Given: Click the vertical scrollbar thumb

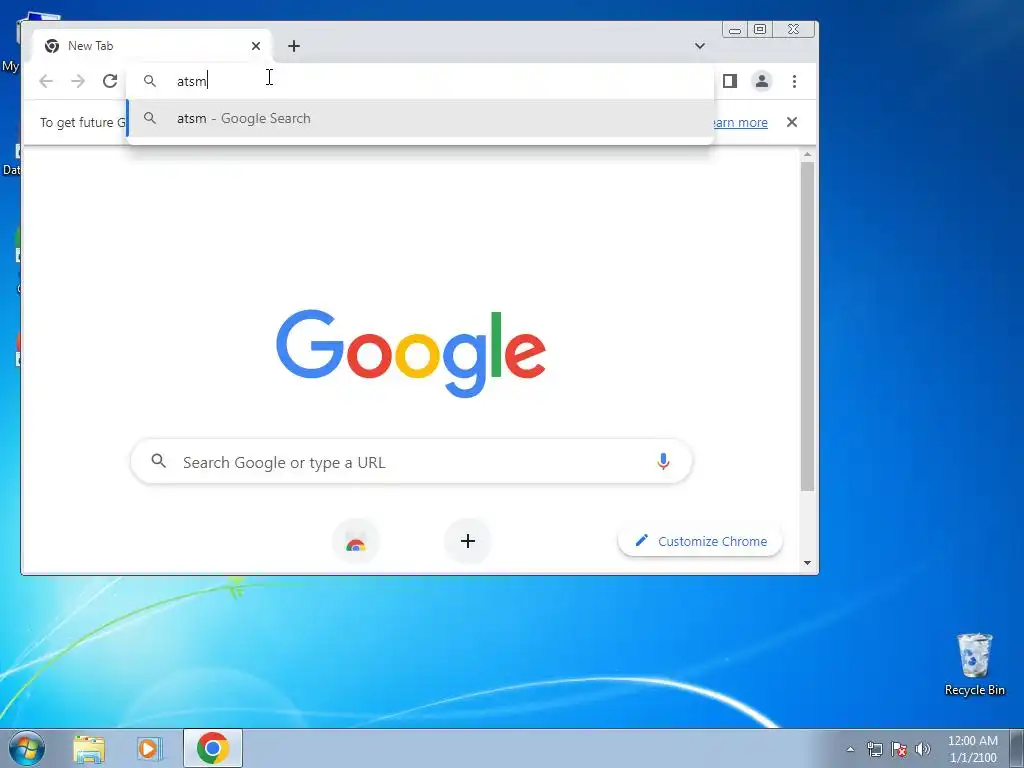Looking at the screenshot, I should [x=808, y=327].
